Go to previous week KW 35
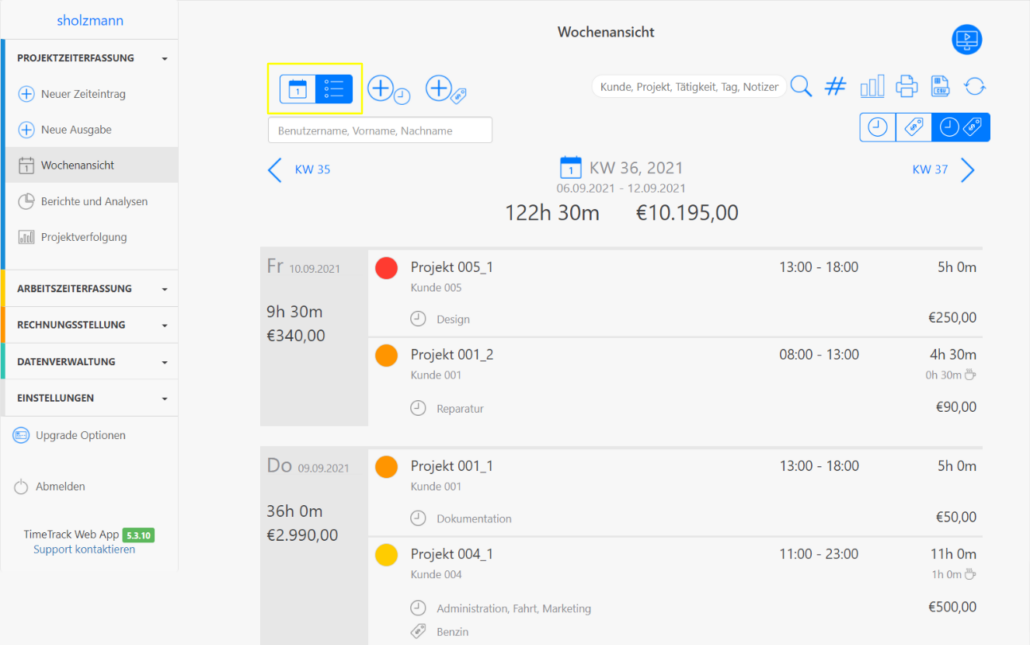 299,170
